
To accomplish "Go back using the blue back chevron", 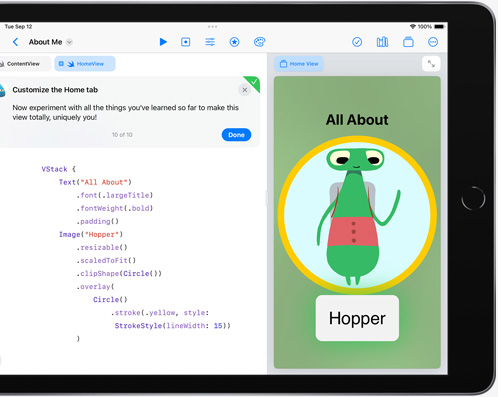I will 15,42.
